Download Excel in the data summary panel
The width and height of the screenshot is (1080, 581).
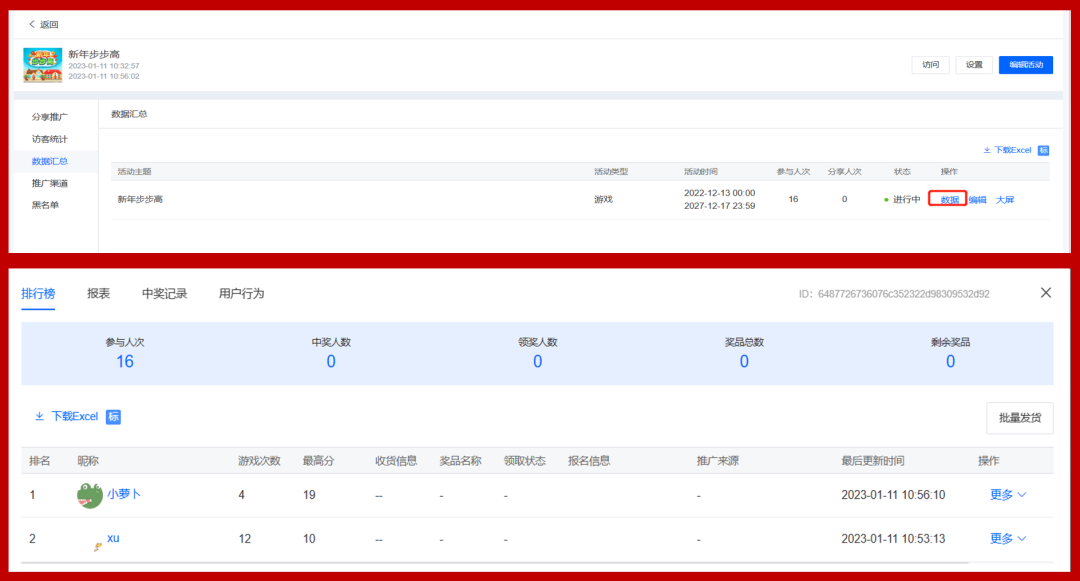pyautogui.click(x=1006, y=150)
